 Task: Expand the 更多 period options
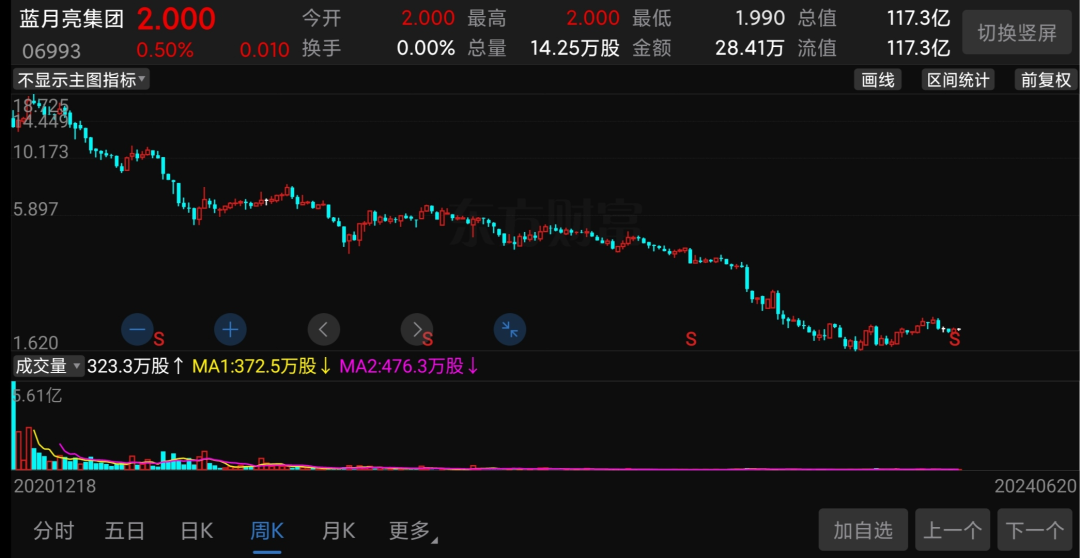(x=413, y=530)
